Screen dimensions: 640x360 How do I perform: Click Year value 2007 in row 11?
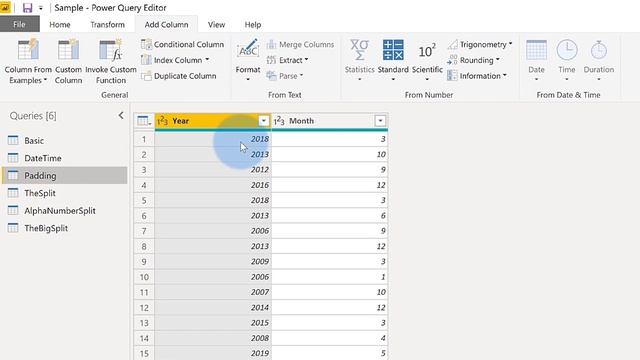pyautogui.click(x=213, y=292)
